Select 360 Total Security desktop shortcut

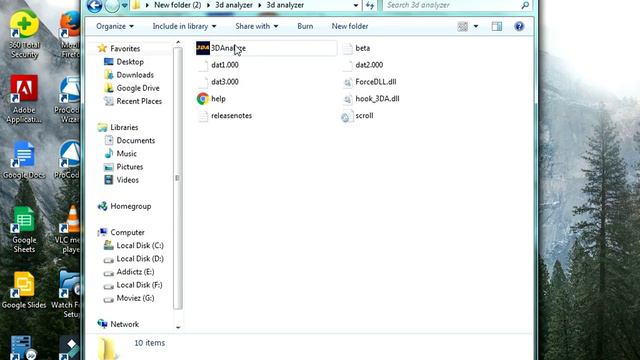pos(24,35)
